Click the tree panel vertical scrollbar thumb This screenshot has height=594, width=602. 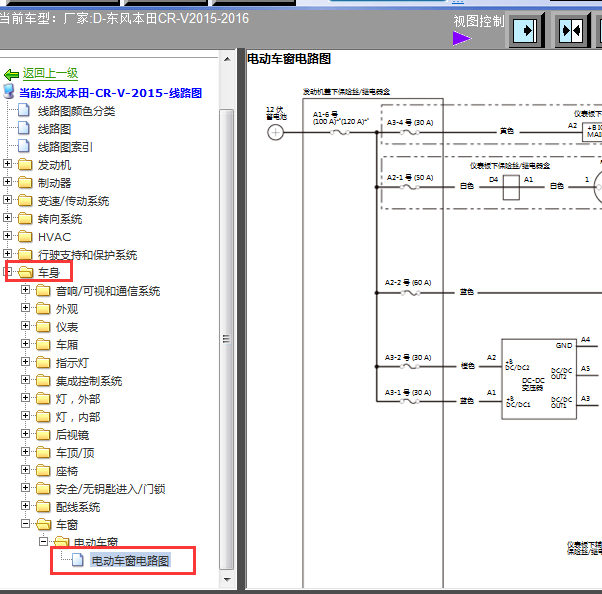pyautogui.click(x=227, y=339)
